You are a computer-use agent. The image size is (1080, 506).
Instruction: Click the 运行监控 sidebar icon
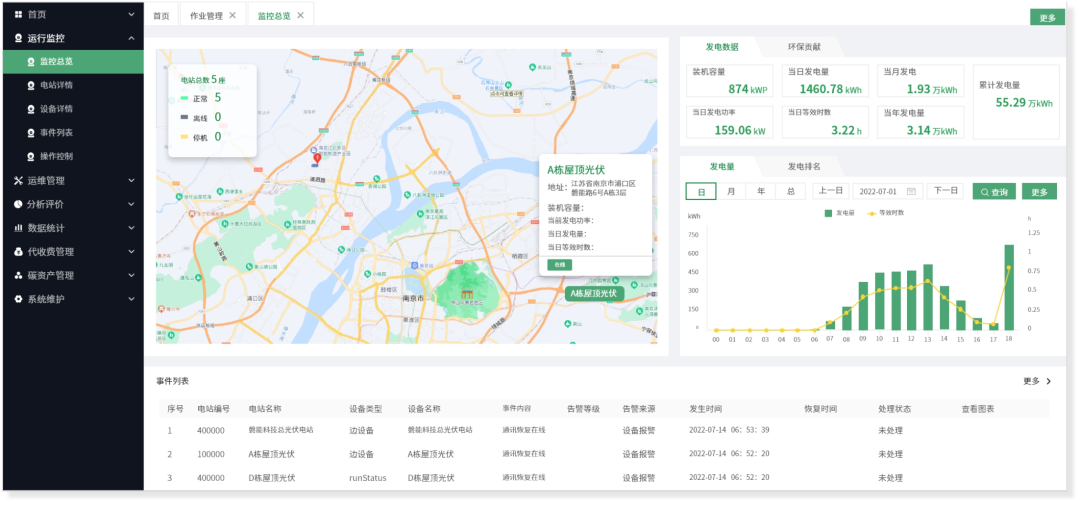click(19, 39)
